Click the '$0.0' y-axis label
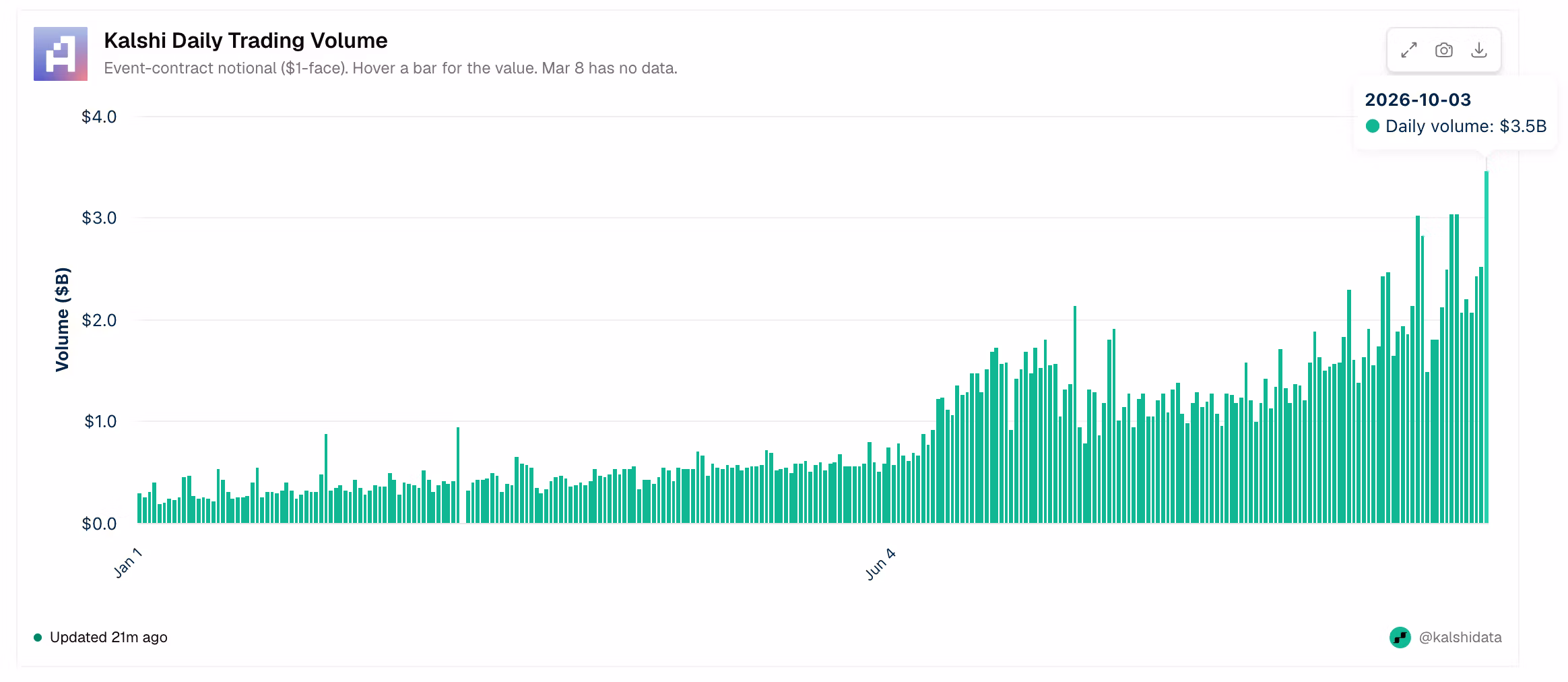Image resolution: width=1568 pixels, height=682 pixels. pyautogui.click(x=99, y=524)
